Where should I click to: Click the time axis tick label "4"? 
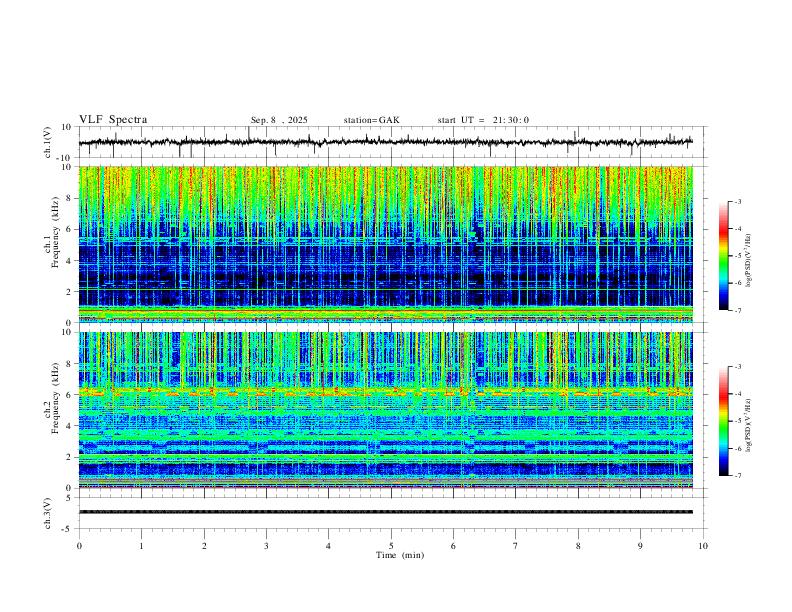tap(328, 546)
